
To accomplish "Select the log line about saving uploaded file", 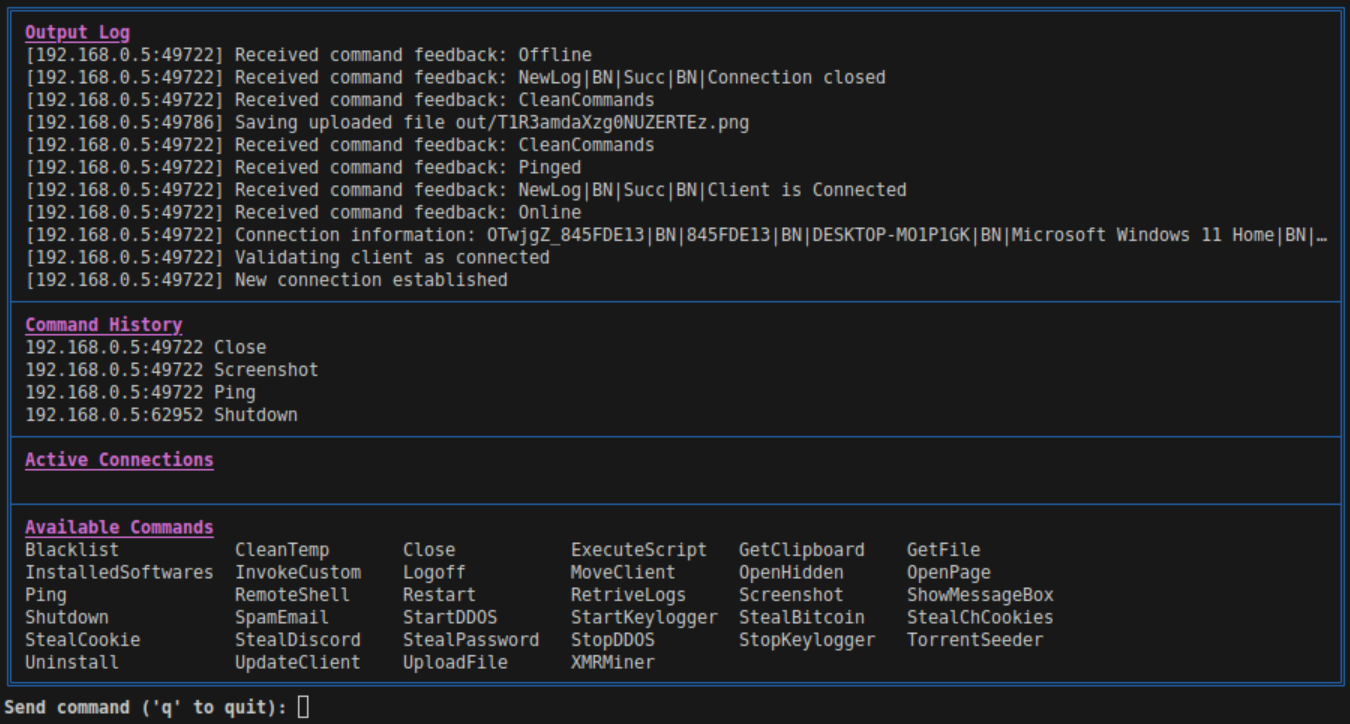I will coord(387,123).
